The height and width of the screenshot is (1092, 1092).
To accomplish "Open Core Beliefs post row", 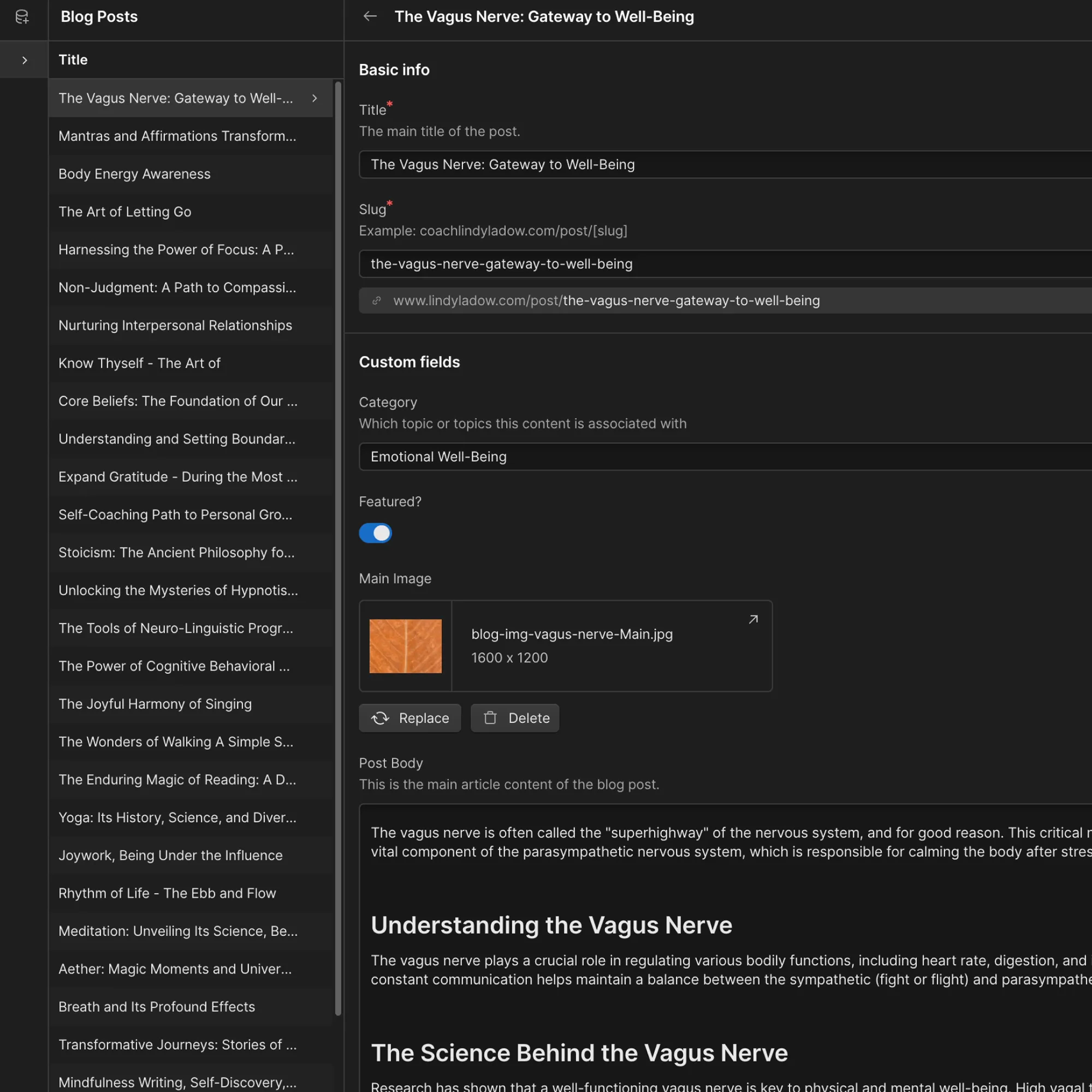I will click(191, 401).
